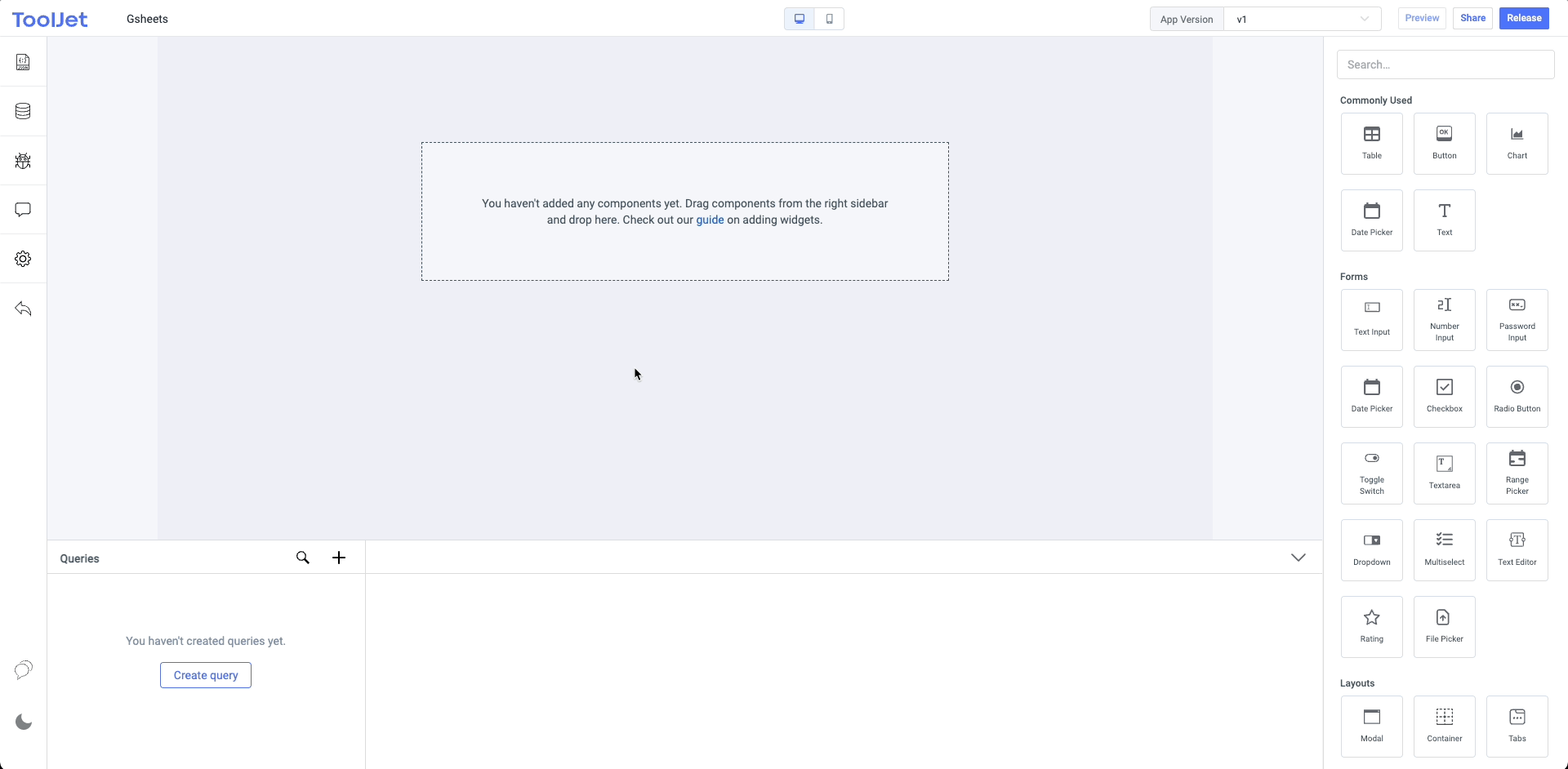Select the Range Picker widget

(1517, 473)
